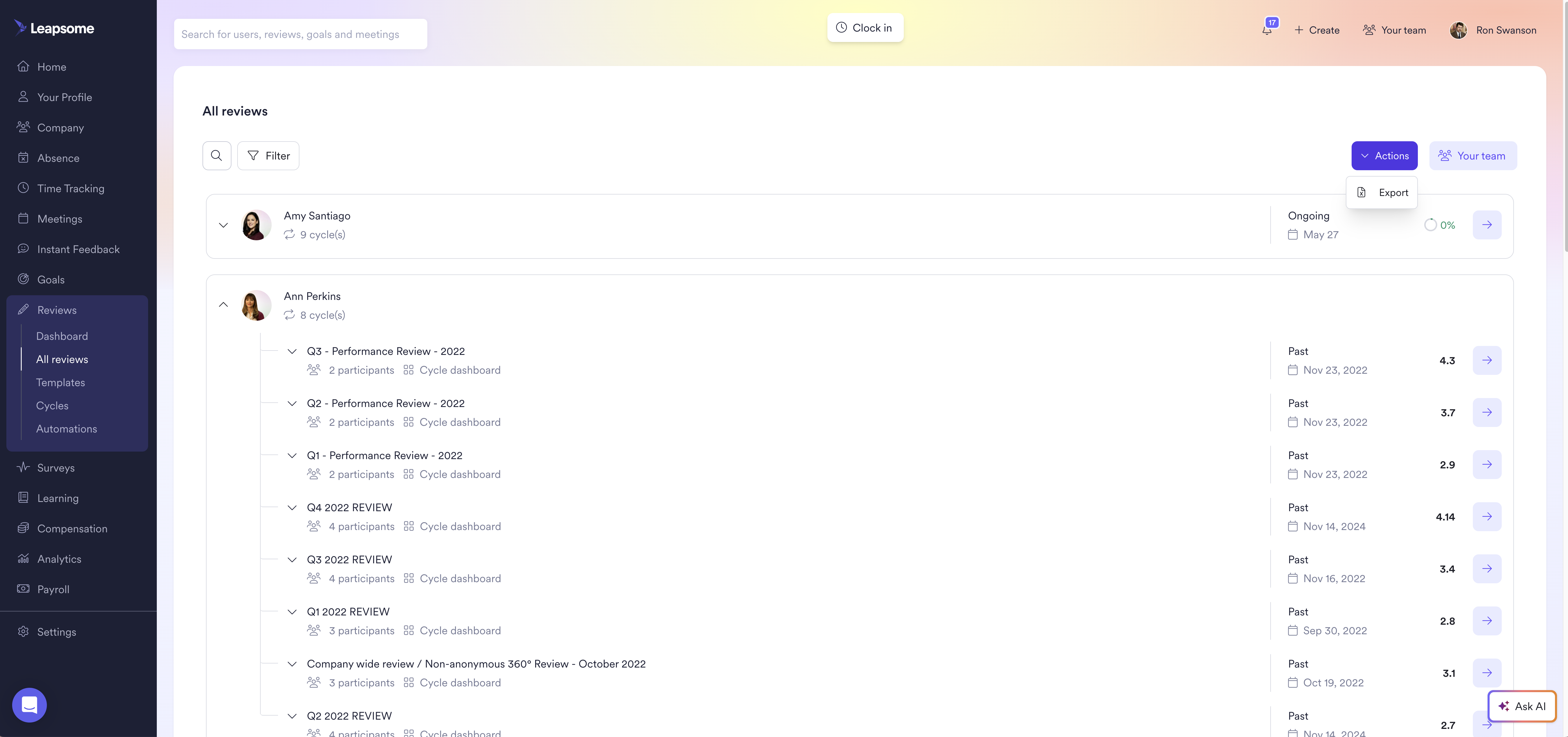Expand Q2 2022 REVIEW row
1568x737 pixels.
click(292, 716)
